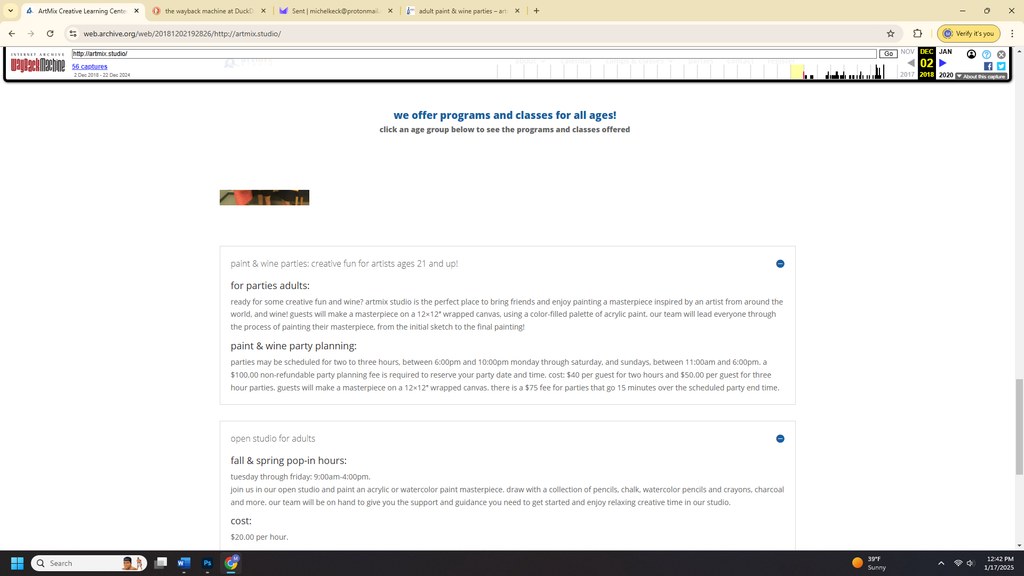Switch to ArtMix Creative Learning Center tab
1024x576 pixels.
[82, 11]
